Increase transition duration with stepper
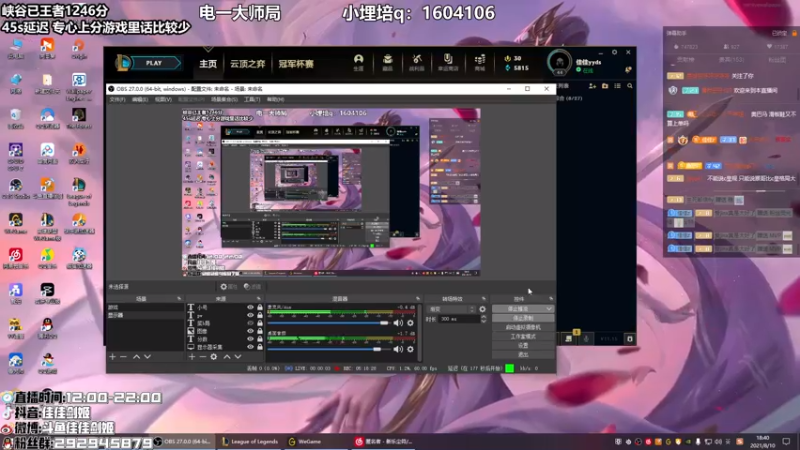Image resolution: width=800 pixels, height=450 pixels. pos(484,317)
